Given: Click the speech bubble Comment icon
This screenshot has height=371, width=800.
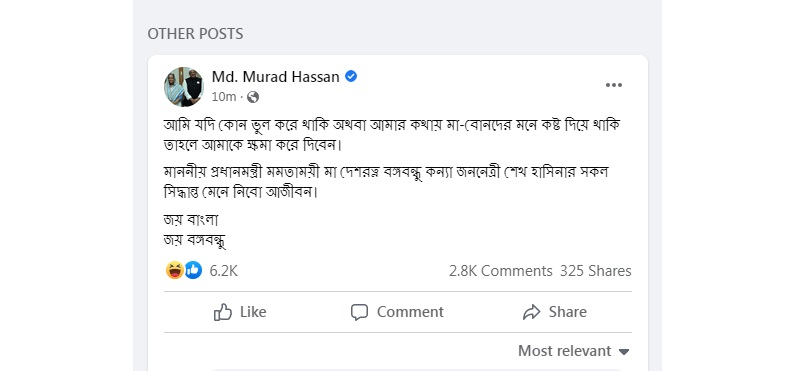Looking at the screenshot, I should tap(359, 312).
